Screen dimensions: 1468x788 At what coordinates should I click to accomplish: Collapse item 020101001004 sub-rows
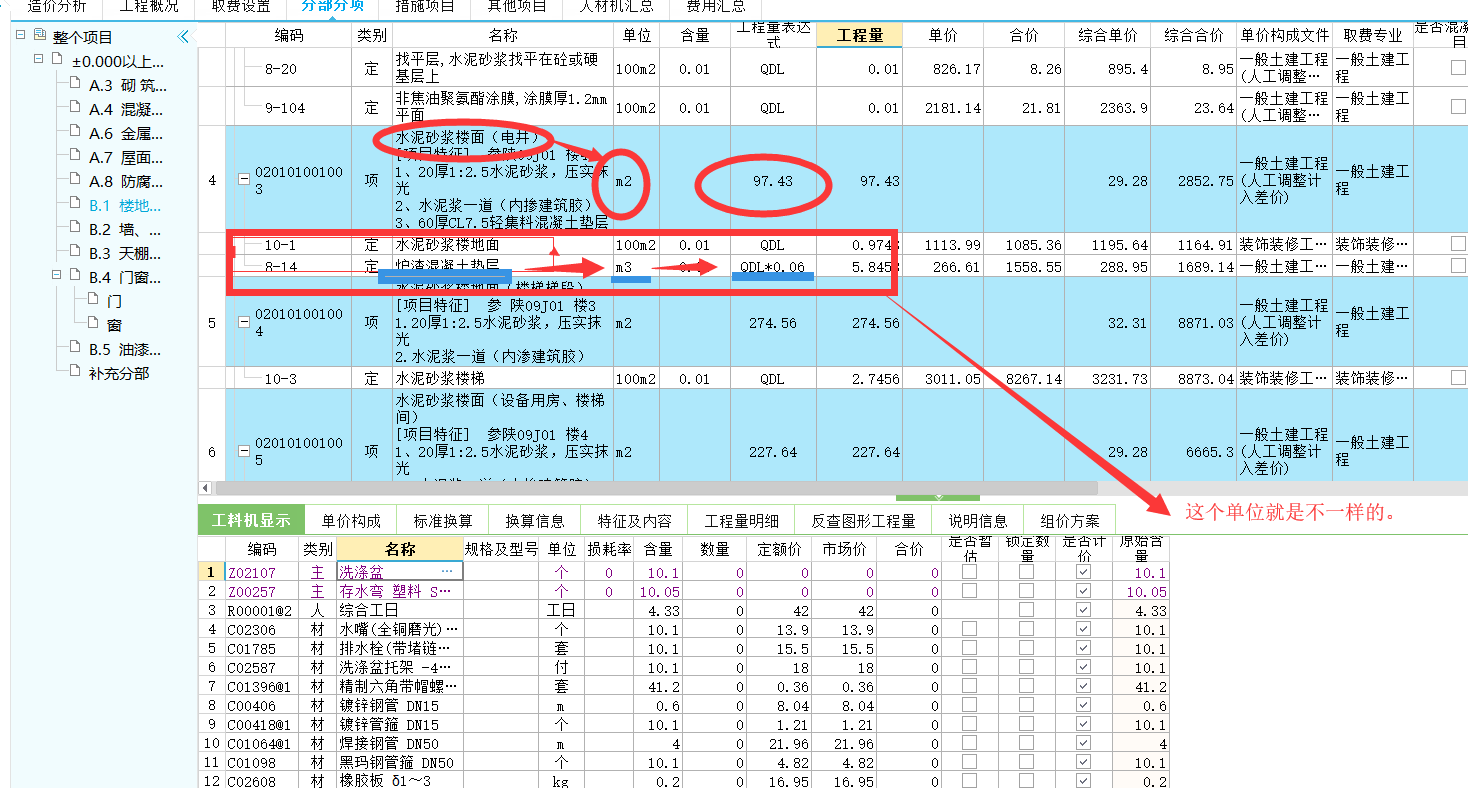[243, 322]
